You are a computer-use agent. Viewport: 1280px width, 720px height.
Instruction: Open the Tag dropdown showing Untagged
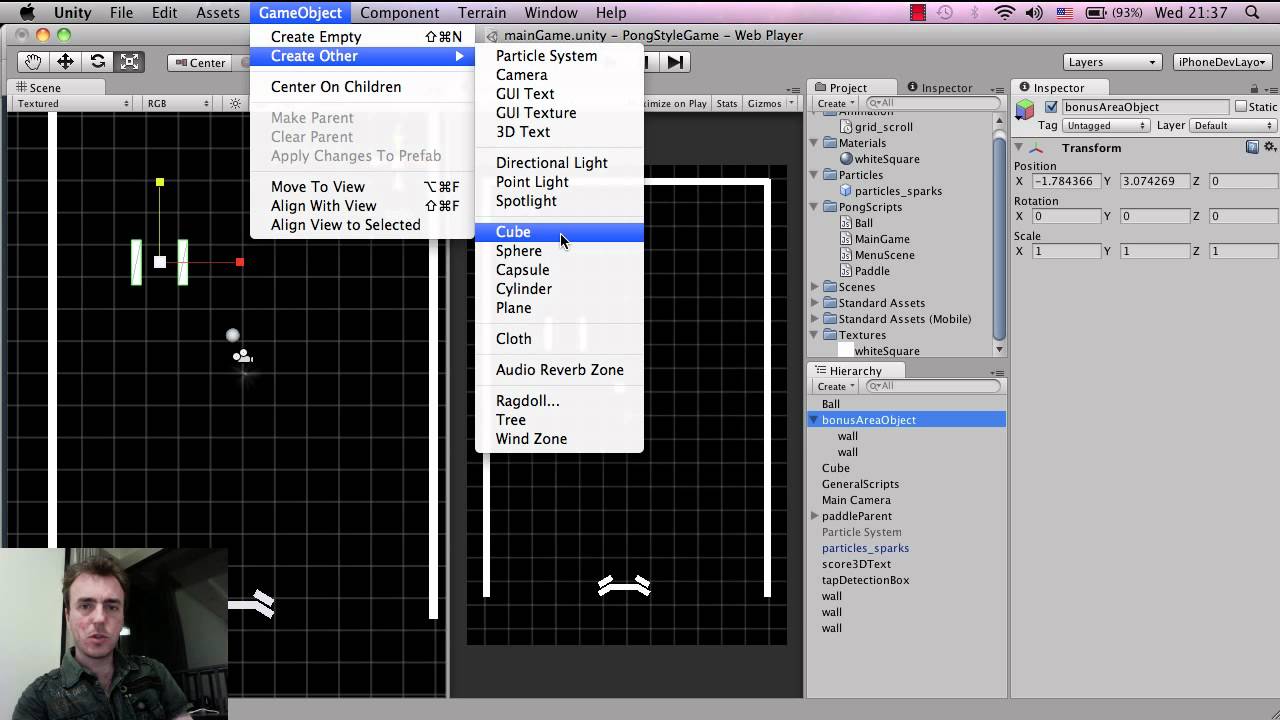click(1104, 125)
